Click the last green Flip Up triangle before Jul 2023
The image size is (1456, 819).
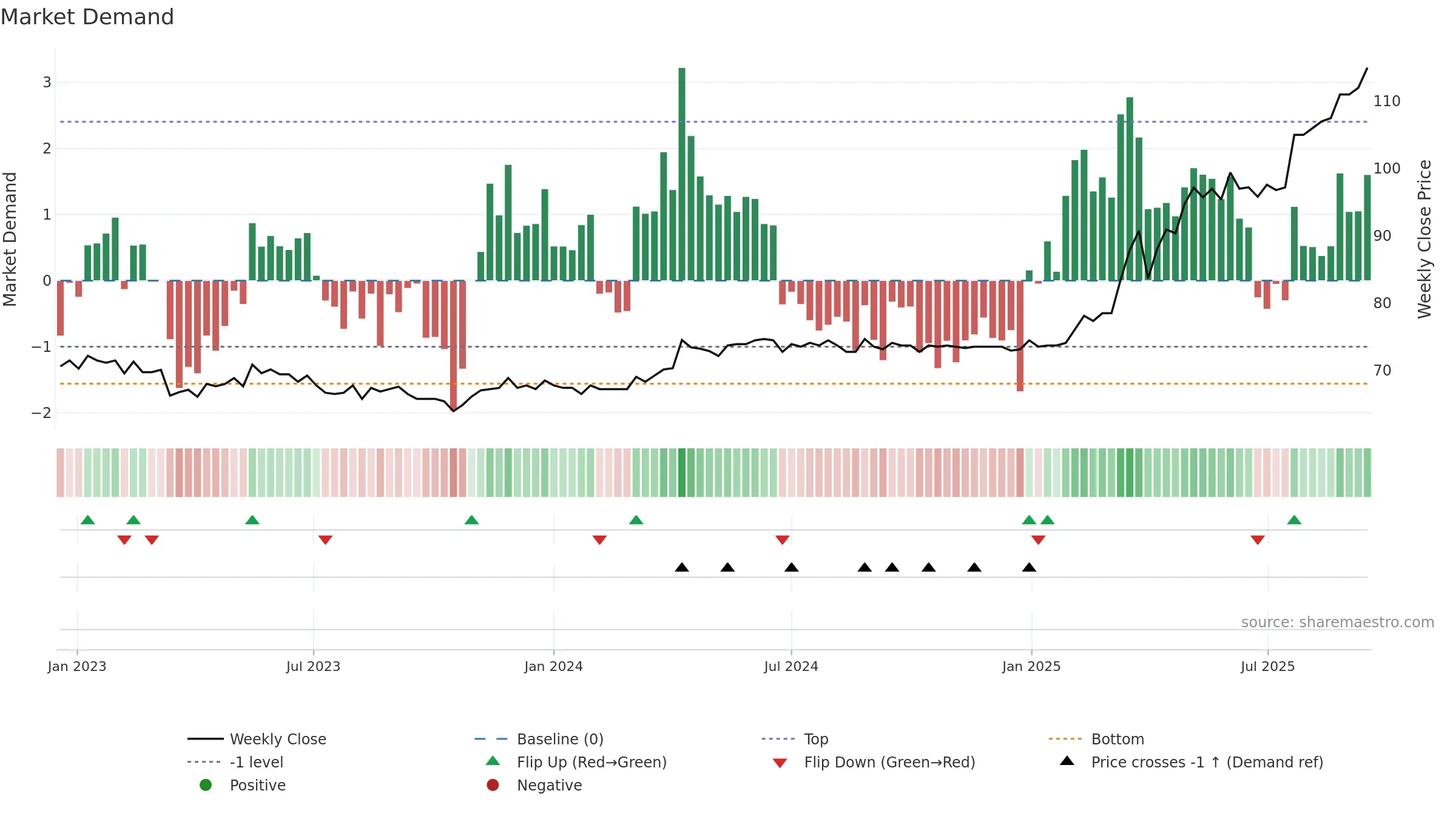pyautogui.click(x=252, y=520)
